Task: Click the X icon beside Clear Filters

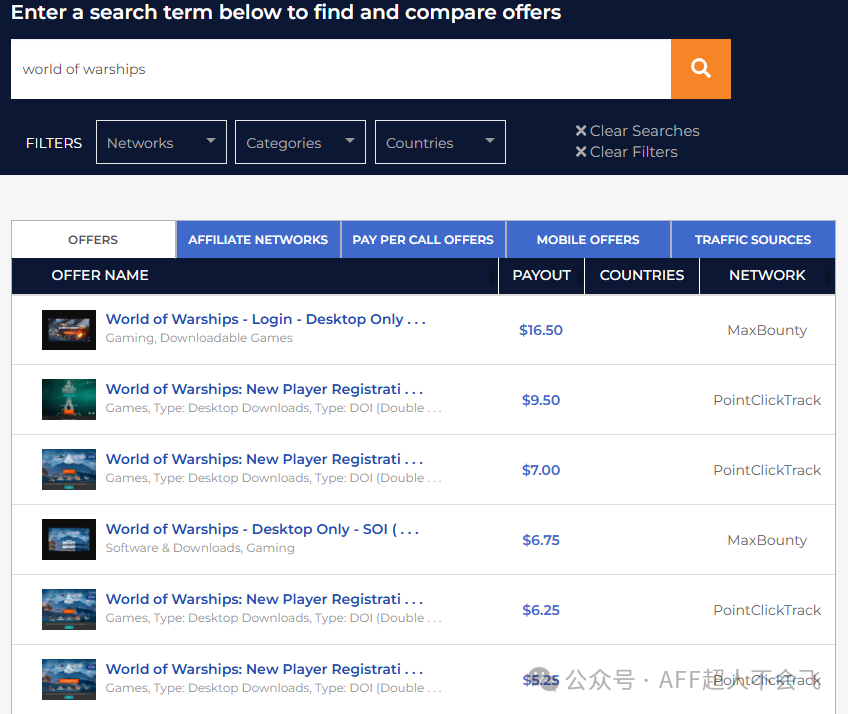Action: tap(581, 151)
